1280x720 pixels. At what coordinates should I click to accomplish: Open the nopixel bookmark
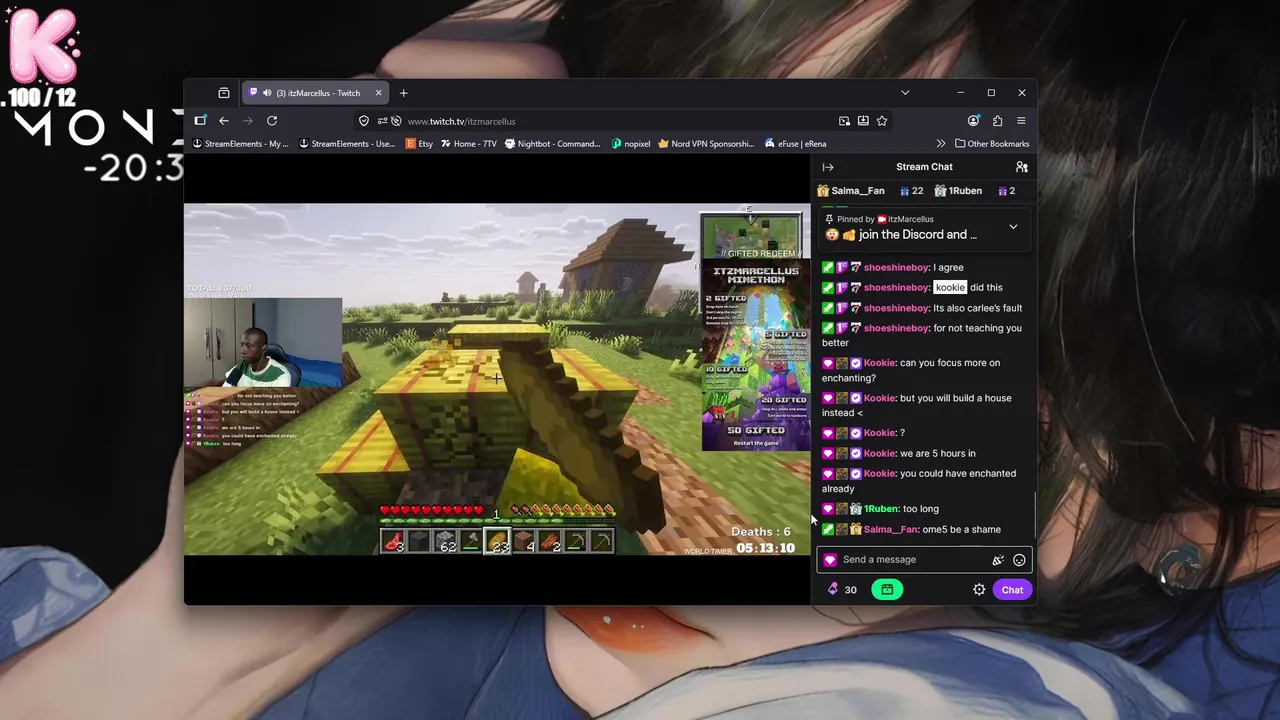[630, 144]
